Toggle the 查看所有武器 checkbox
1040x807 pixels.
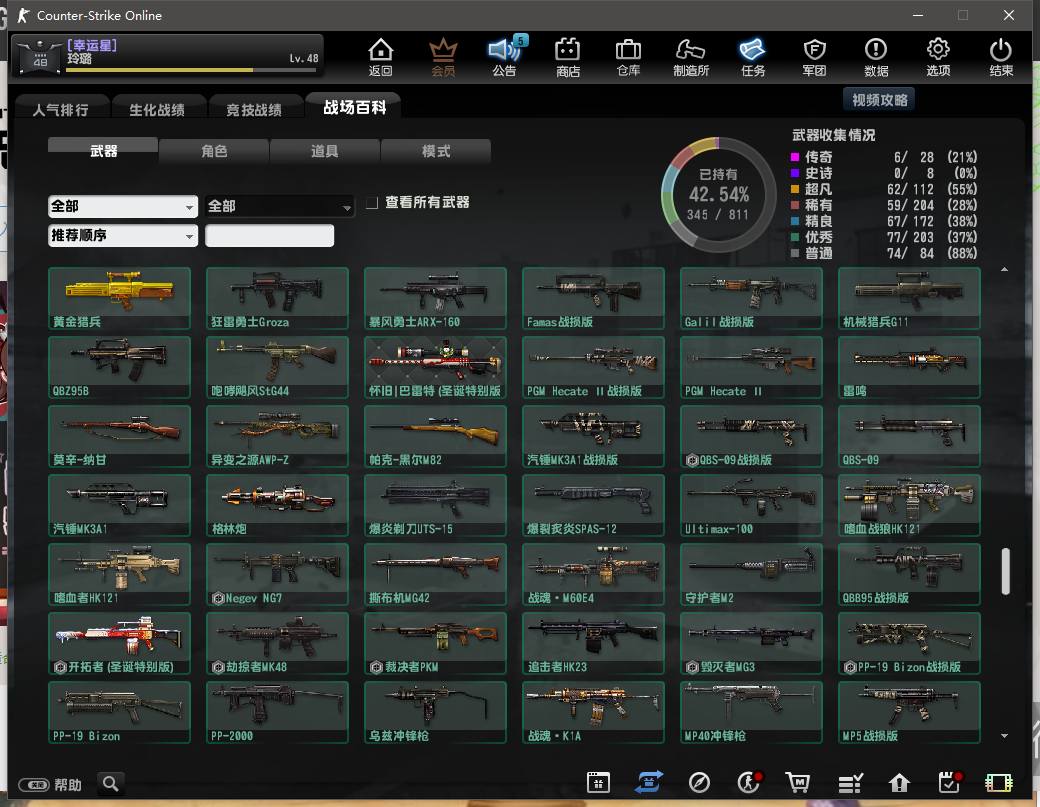tap(372, 202)
